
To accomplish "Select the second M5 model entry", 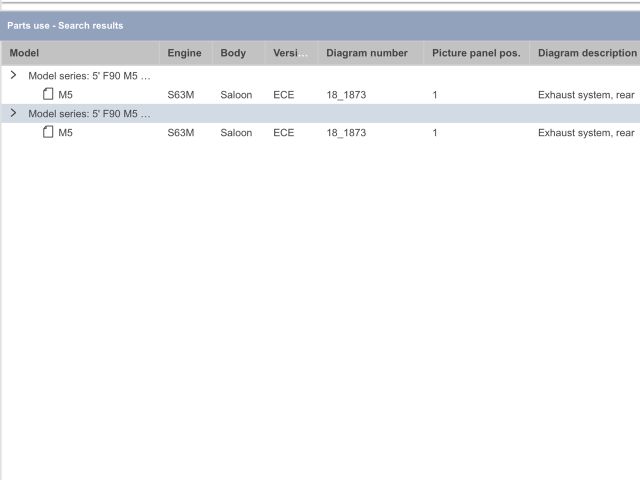I will 66,133.
